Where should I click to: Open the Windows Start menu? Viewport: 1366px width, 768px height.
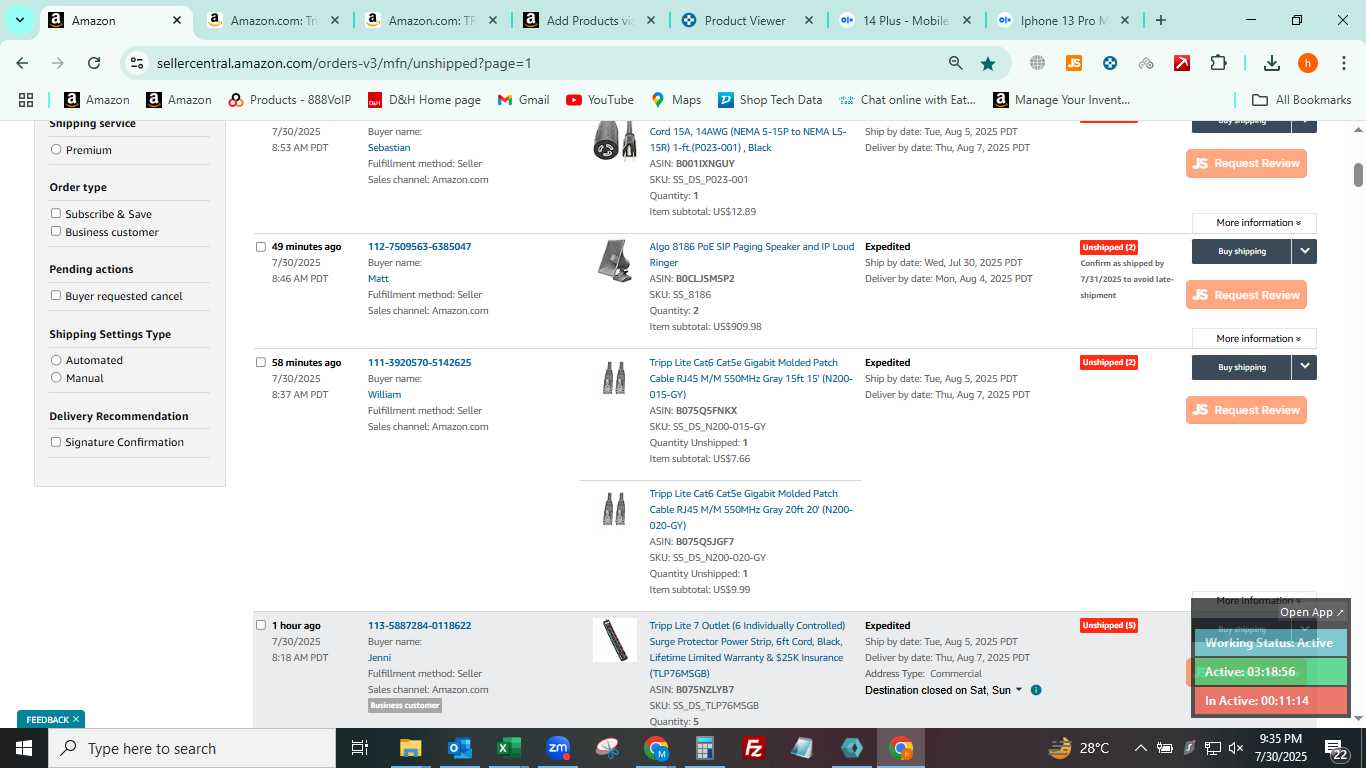coord(23,748)
